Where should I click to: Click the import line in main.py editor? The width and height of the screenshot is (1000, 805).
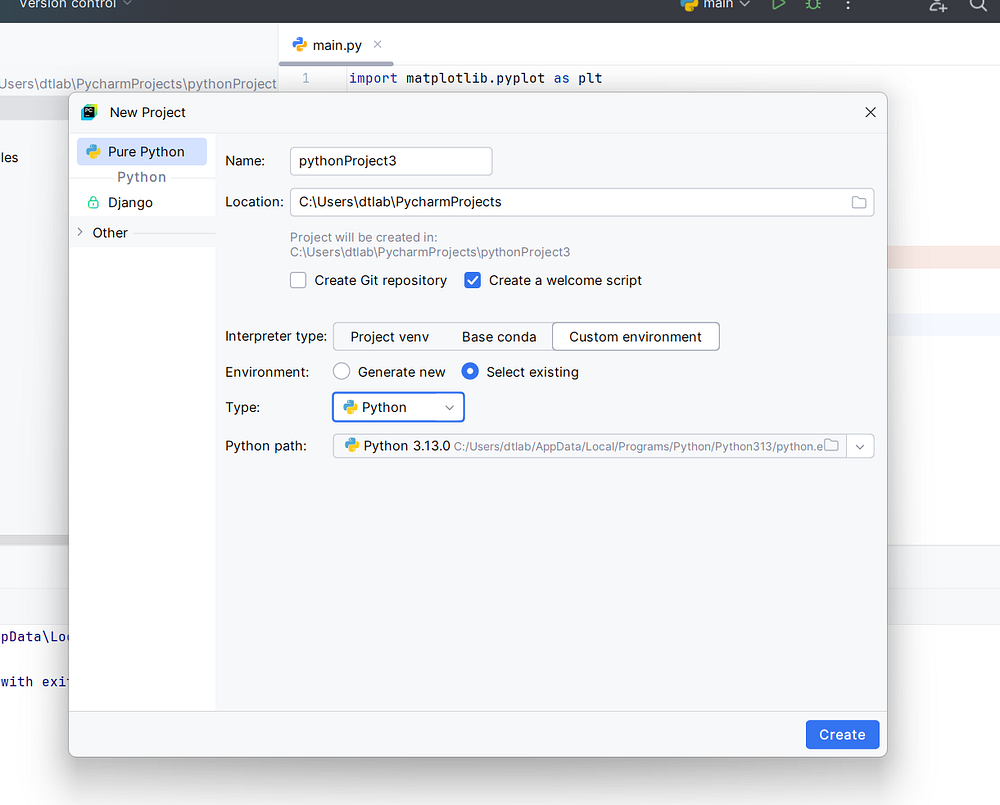pyautogui.click(x=475, y=78)
